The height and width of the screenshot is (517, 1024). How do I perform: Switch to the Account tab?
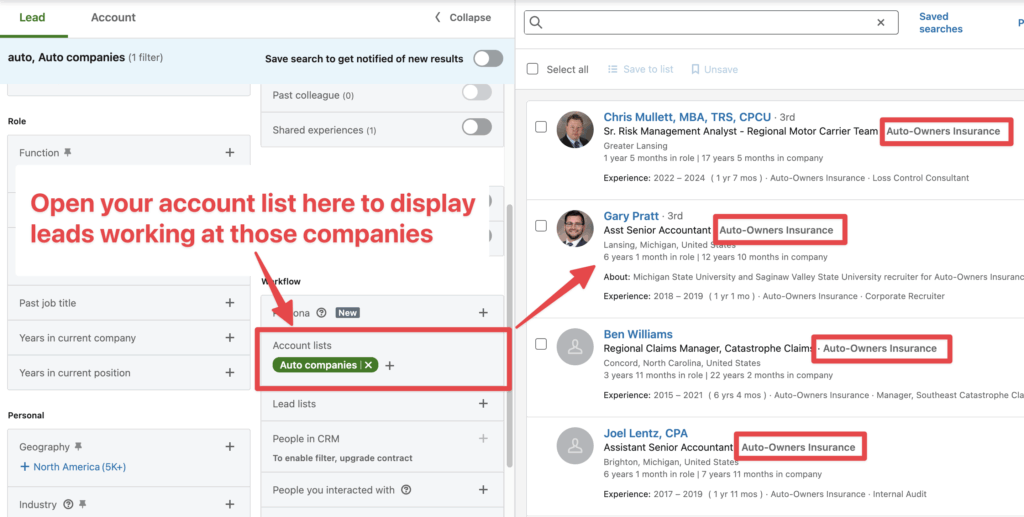tap(113, 18)
